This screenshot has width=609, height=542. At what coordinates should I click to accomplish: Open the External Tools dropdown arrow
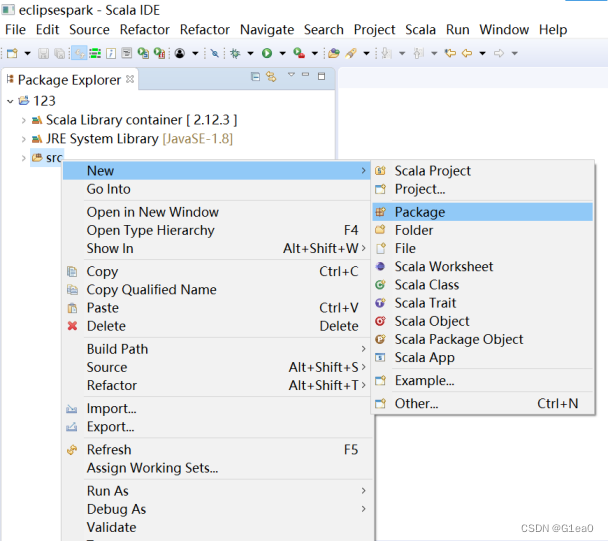pyautogui.click(x=315, y=53)
